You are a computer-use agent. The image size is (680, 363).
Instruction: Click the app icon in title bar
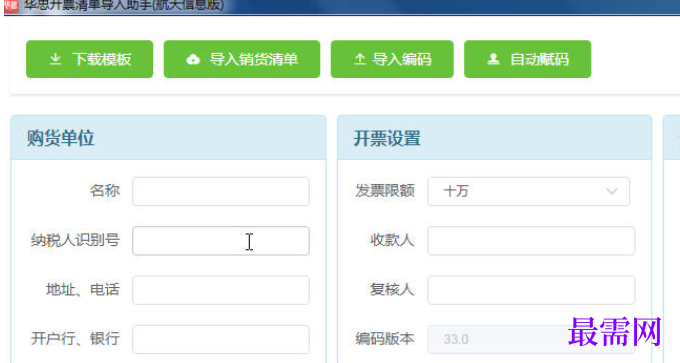[x=11, y=6]
